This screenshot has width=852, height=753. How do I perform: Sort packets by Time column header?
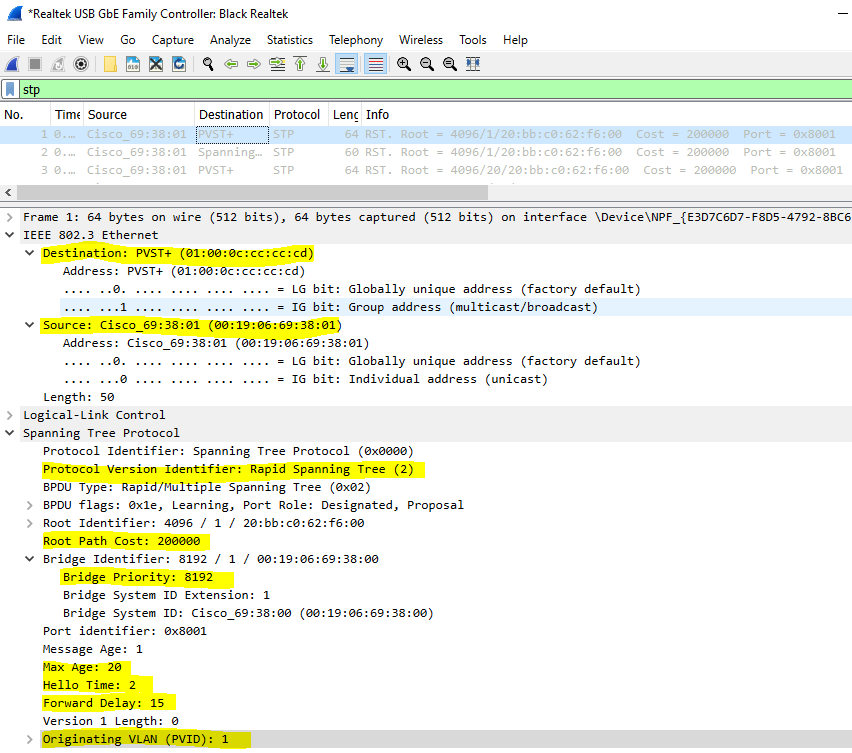coord(67,115)
